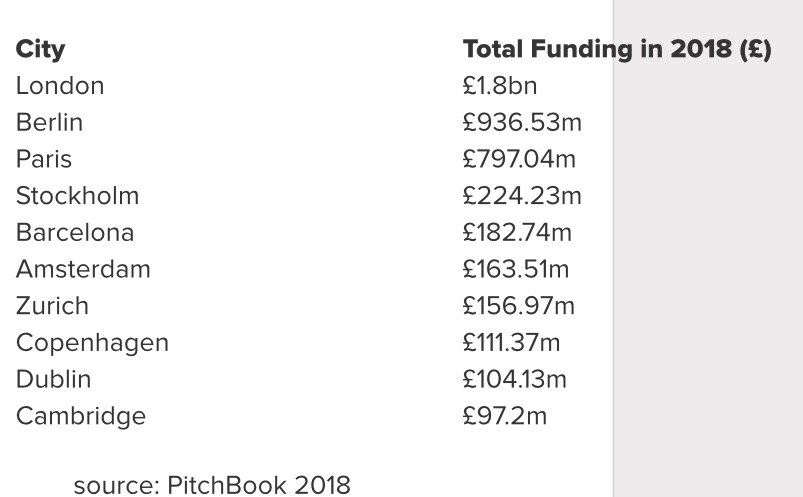
Task: Select the Cambridge city cell
Action: click(81, 416)
